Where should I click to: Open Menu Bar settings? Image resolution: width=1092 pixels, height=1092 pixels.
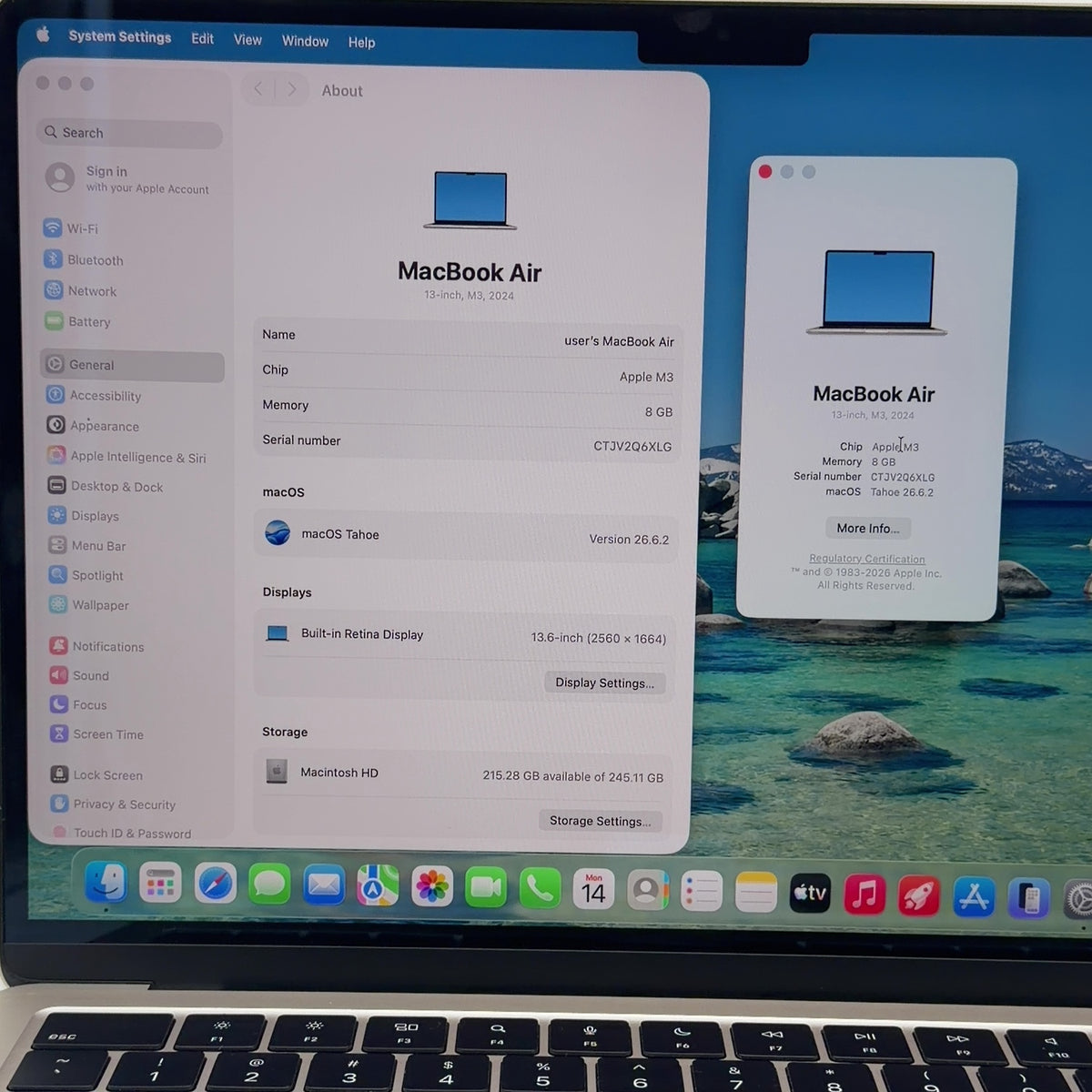(x=87, y=545)
